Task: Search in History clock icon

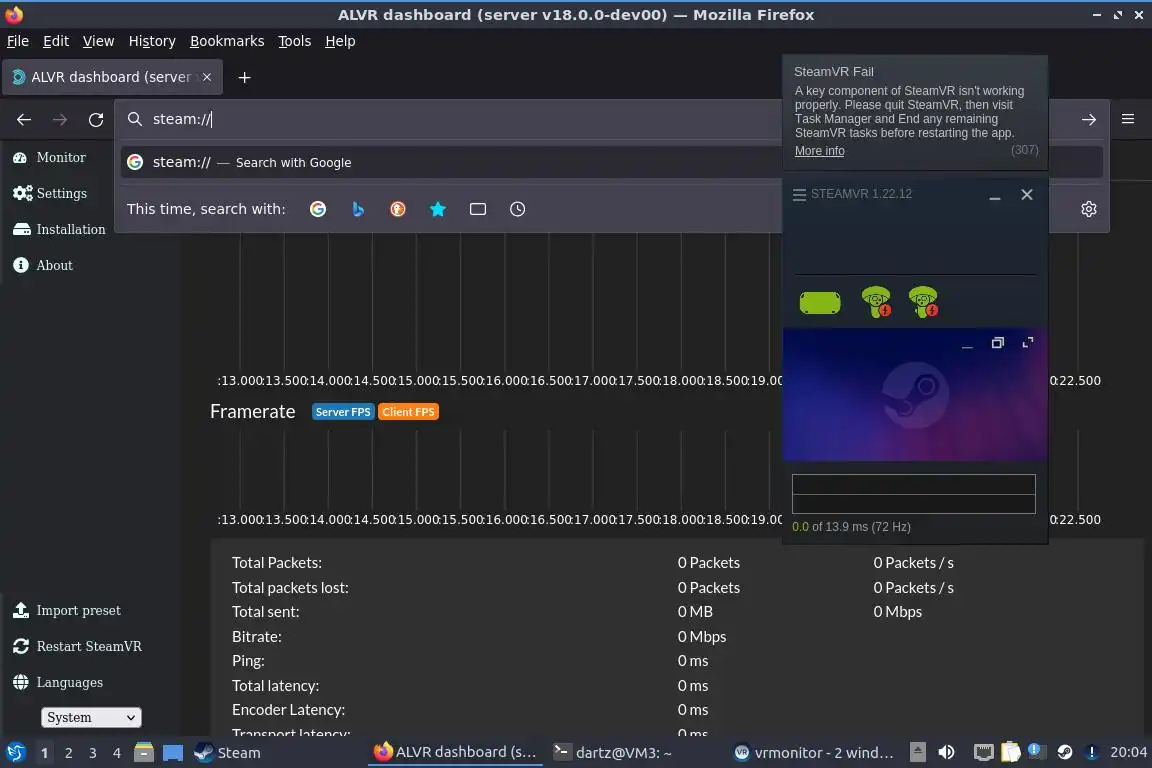Action: click(517, 209)
